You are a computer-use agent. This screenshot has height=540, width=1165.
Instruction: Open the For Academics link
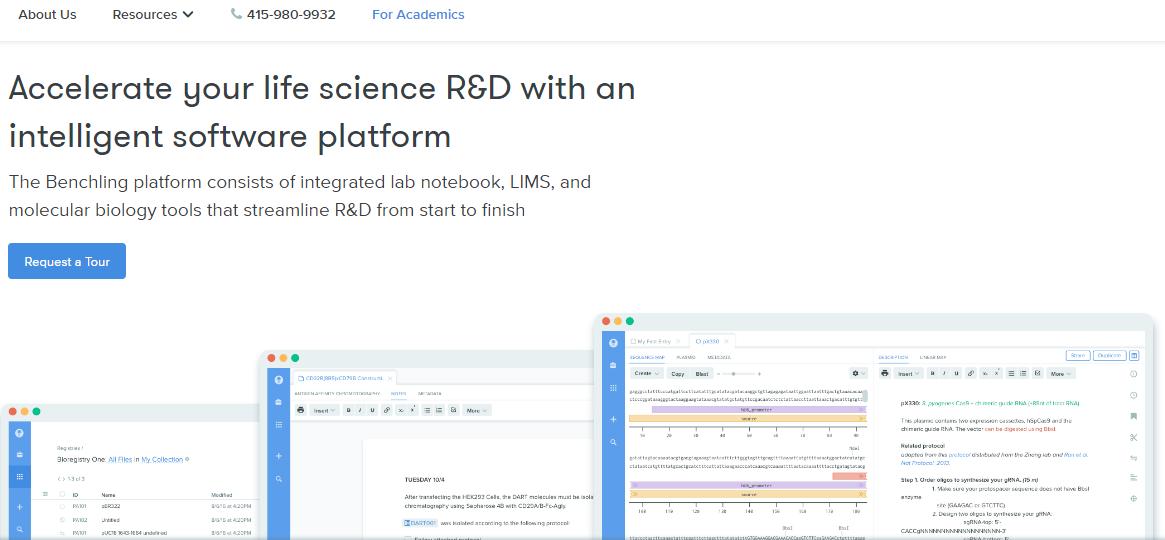418,14
